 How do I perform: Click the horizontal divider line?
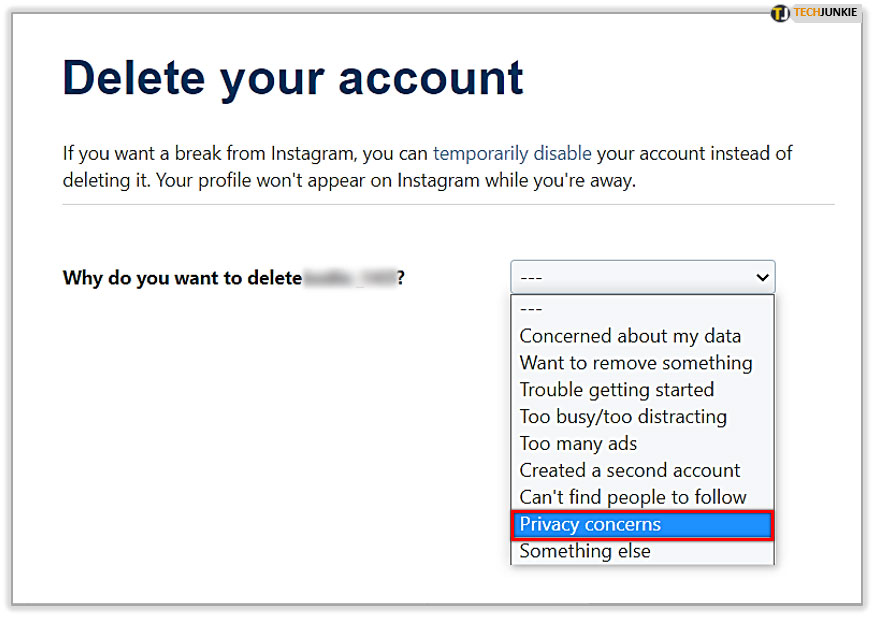pos(448,205)
